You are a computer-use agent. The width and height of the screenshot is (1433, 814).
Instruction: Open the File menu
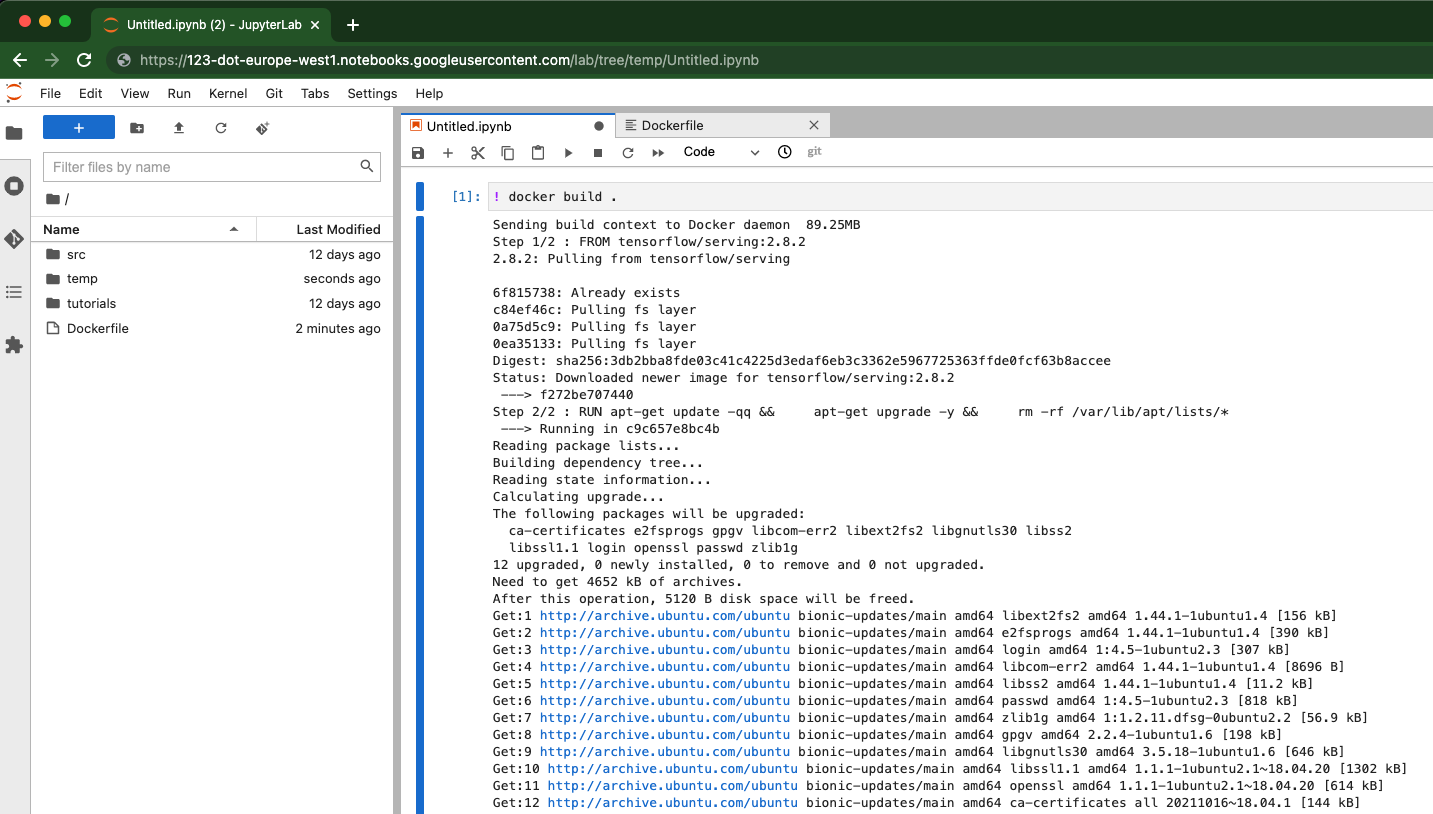tap(50, 93)
